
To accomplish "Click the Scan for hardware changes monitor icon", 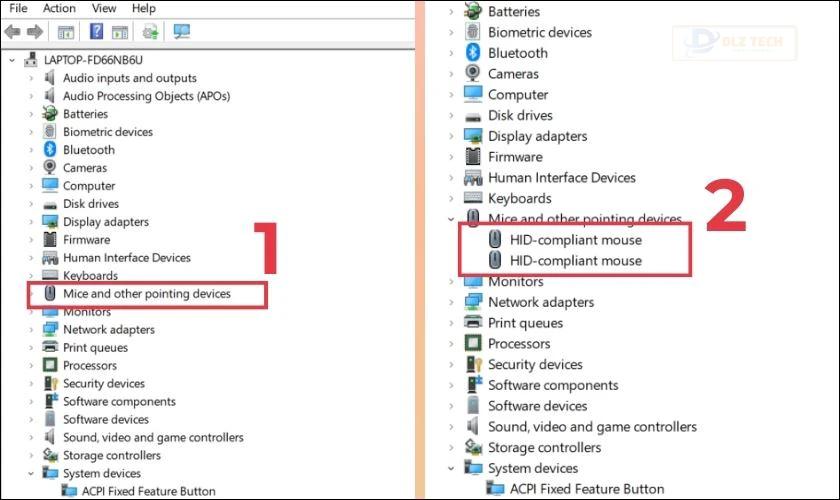I will point(181,32).
